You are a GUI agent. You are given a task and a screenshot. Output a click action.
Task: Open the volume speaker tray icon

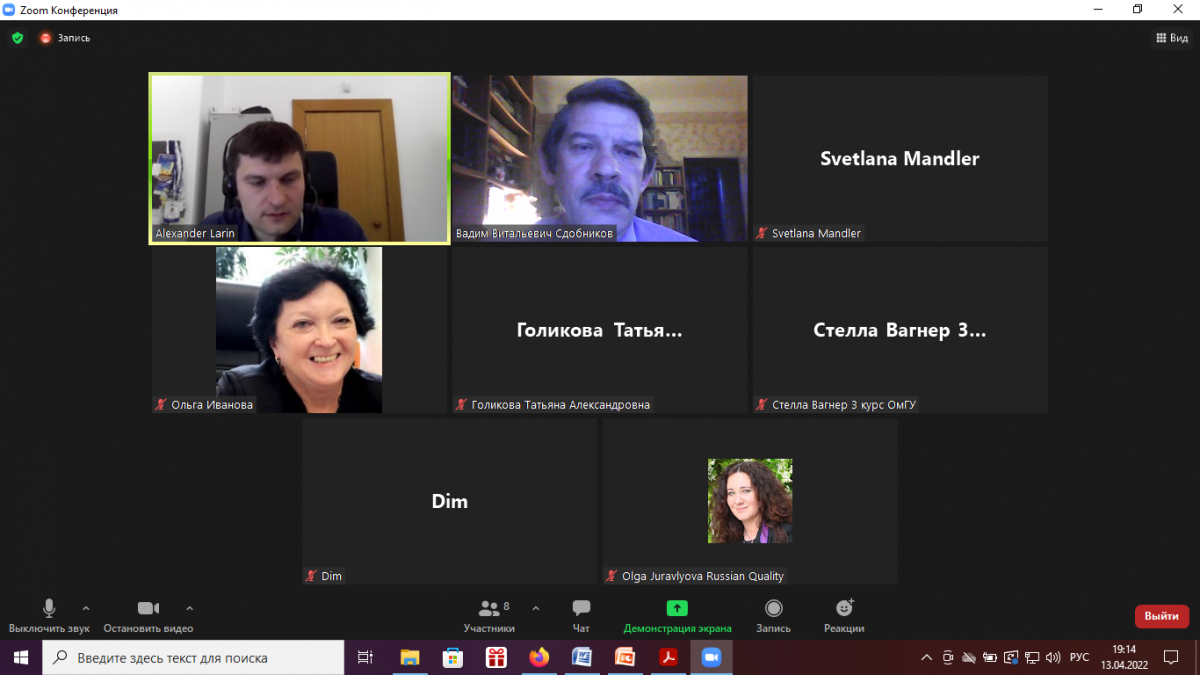pyautogui.click(x=1052, y=658)
